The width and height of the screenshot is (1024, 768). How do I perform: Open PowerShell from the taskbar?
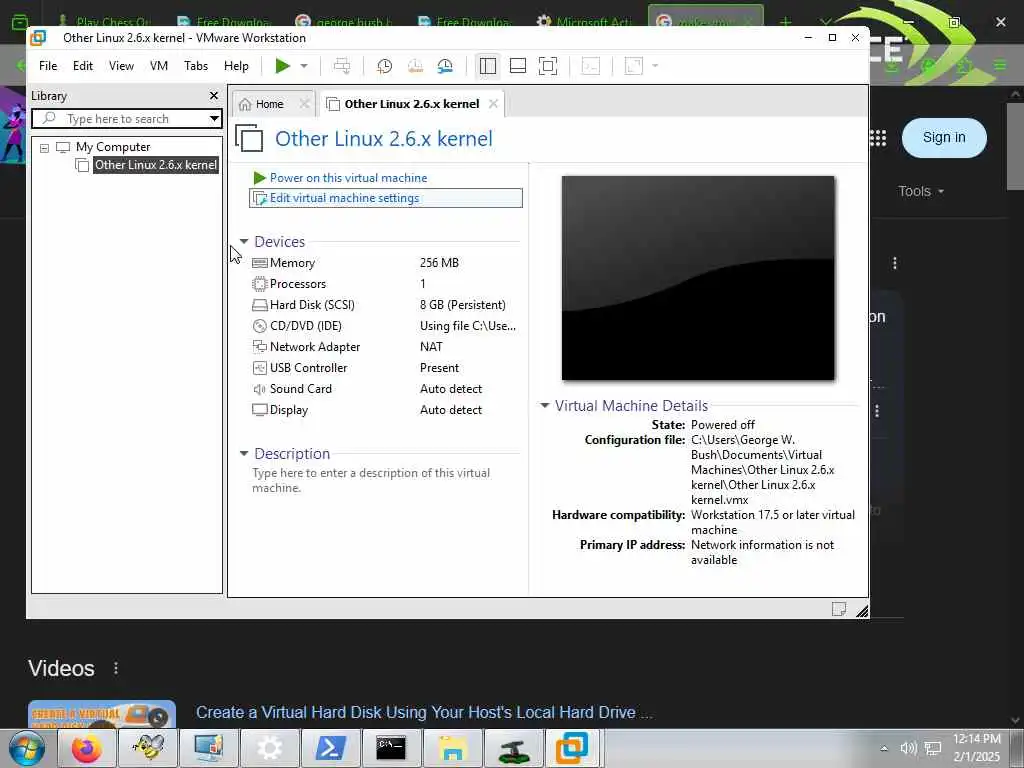330,748
